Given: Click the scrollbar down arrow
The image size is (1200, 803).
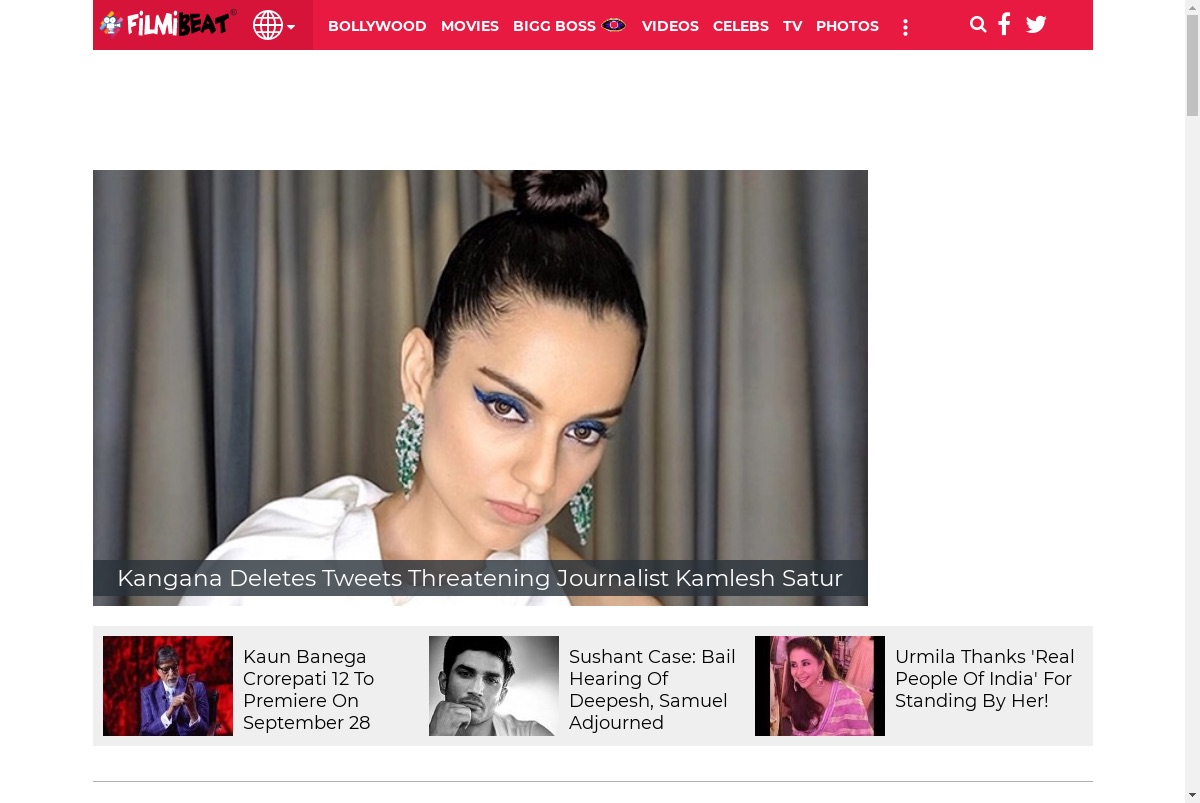Looking at the screenshot, I should 1192,795.
